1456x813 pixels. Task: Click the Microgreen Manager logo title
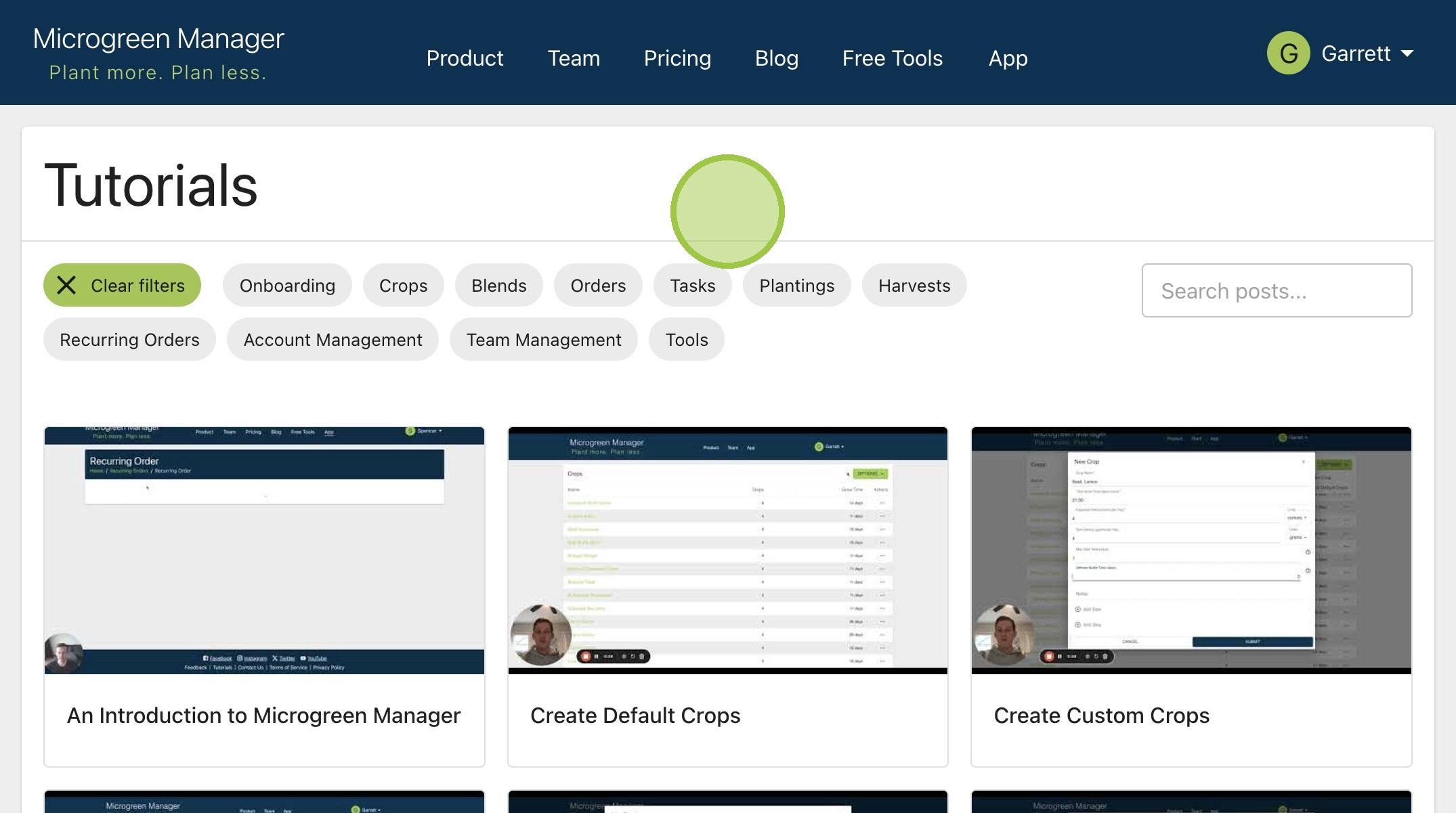158,39
